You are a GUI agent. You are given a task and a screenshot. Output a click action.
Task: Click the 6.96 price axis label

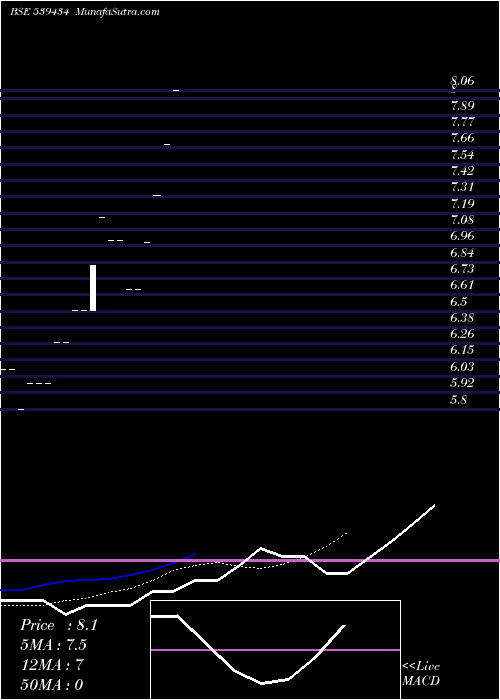(462, 237)
